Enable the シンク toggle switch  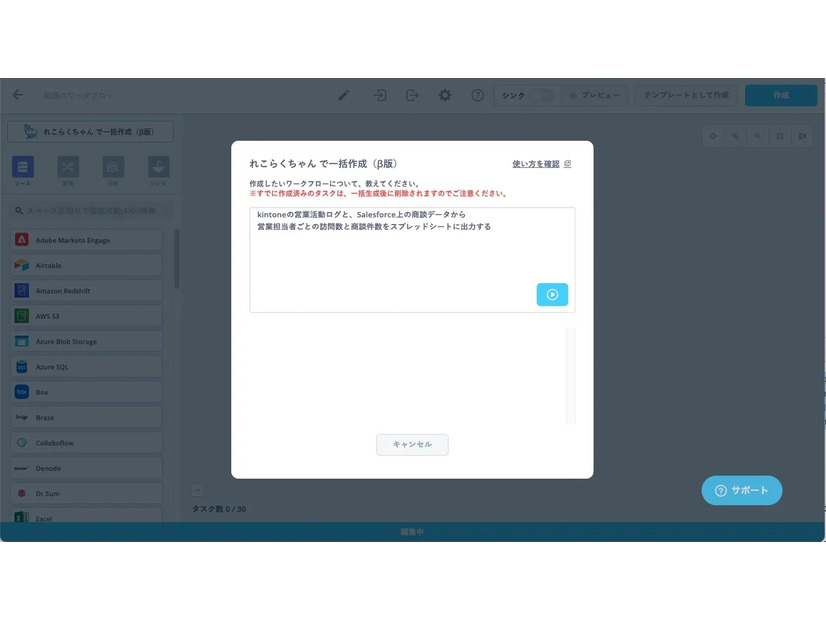[x=541, y=95]
